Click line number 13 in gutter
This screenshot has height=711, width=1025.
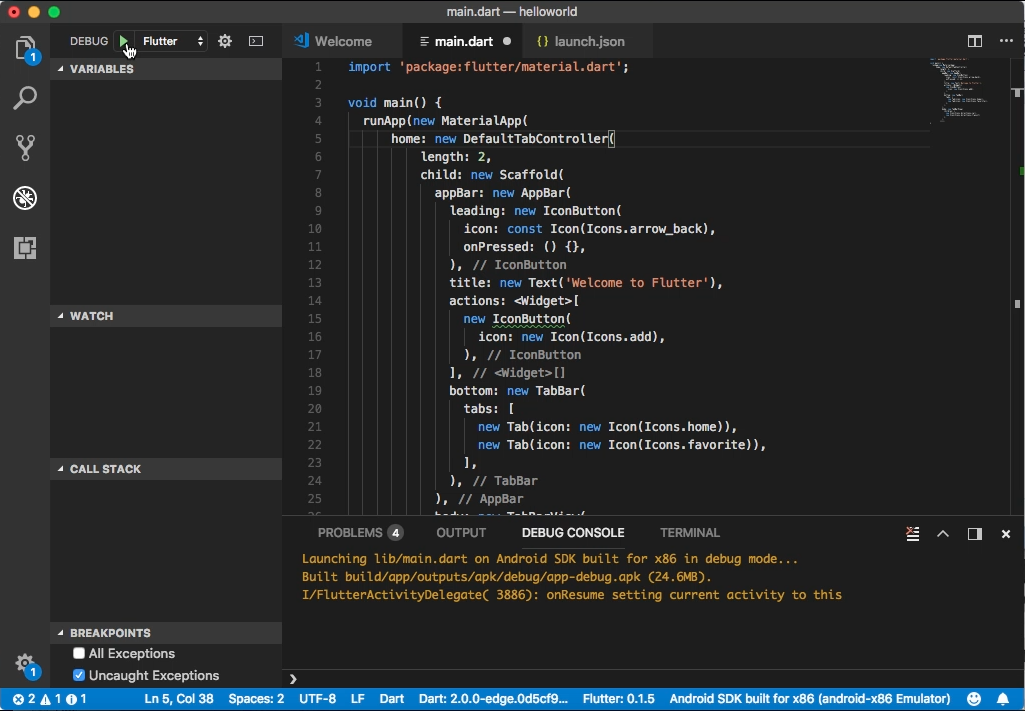click(314, 283)
